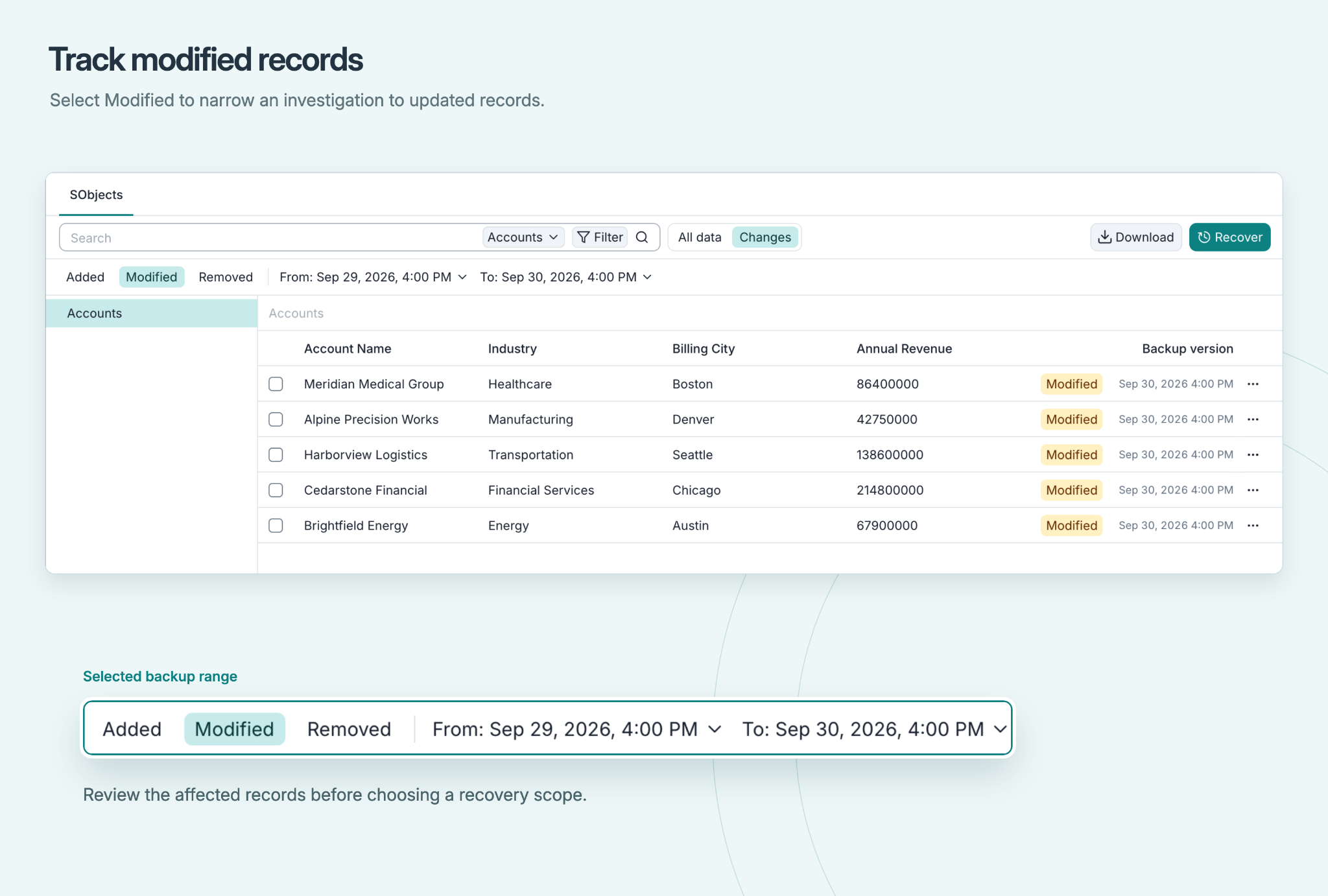Click the Seattle billing city cell
The width and height of the screenshot is (1328, 896).
(693, 454)
